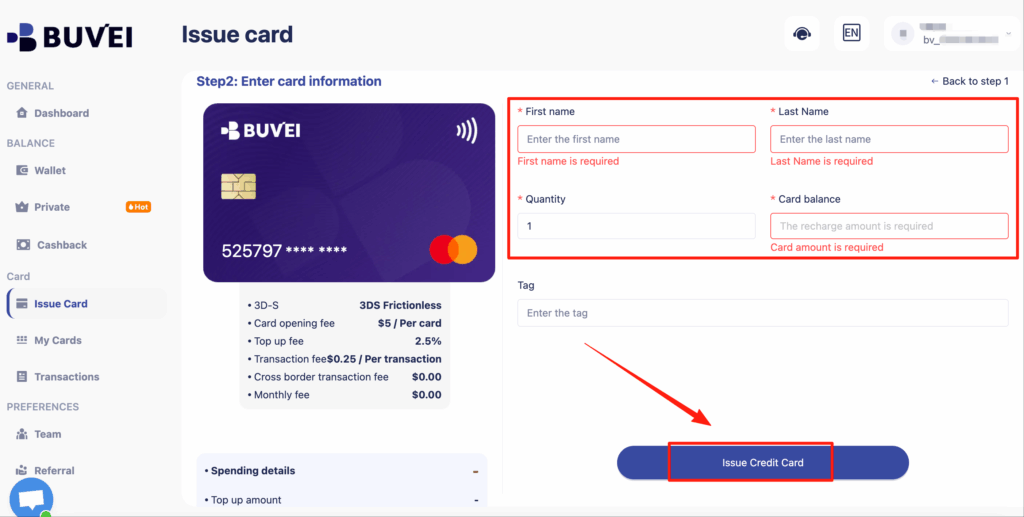The height and width of the screenshot is (517, 1024).
Task: Click the Back to step 1 link
Action: (x=969, y=81)
